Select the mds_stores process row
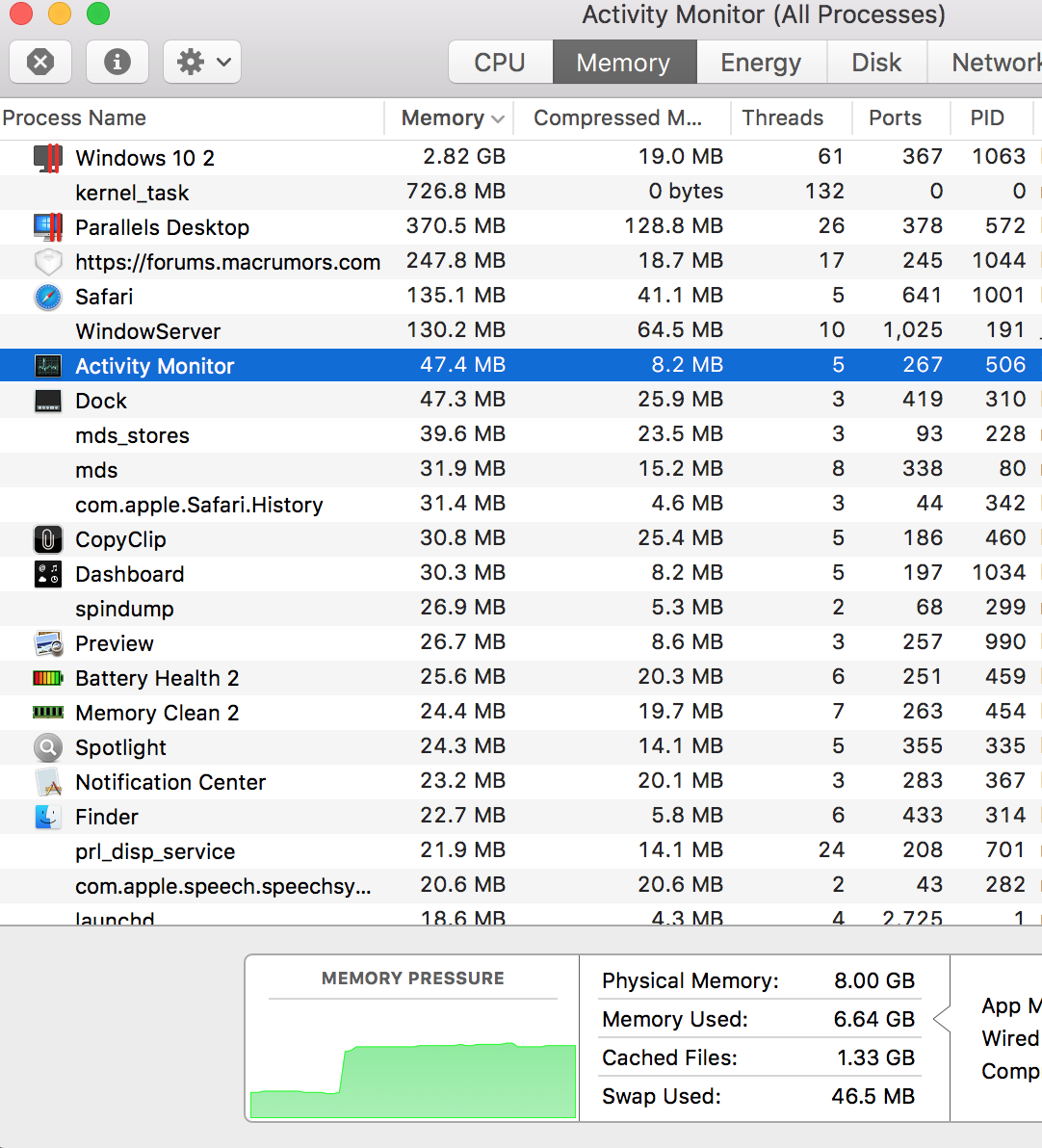 [521, 435]
